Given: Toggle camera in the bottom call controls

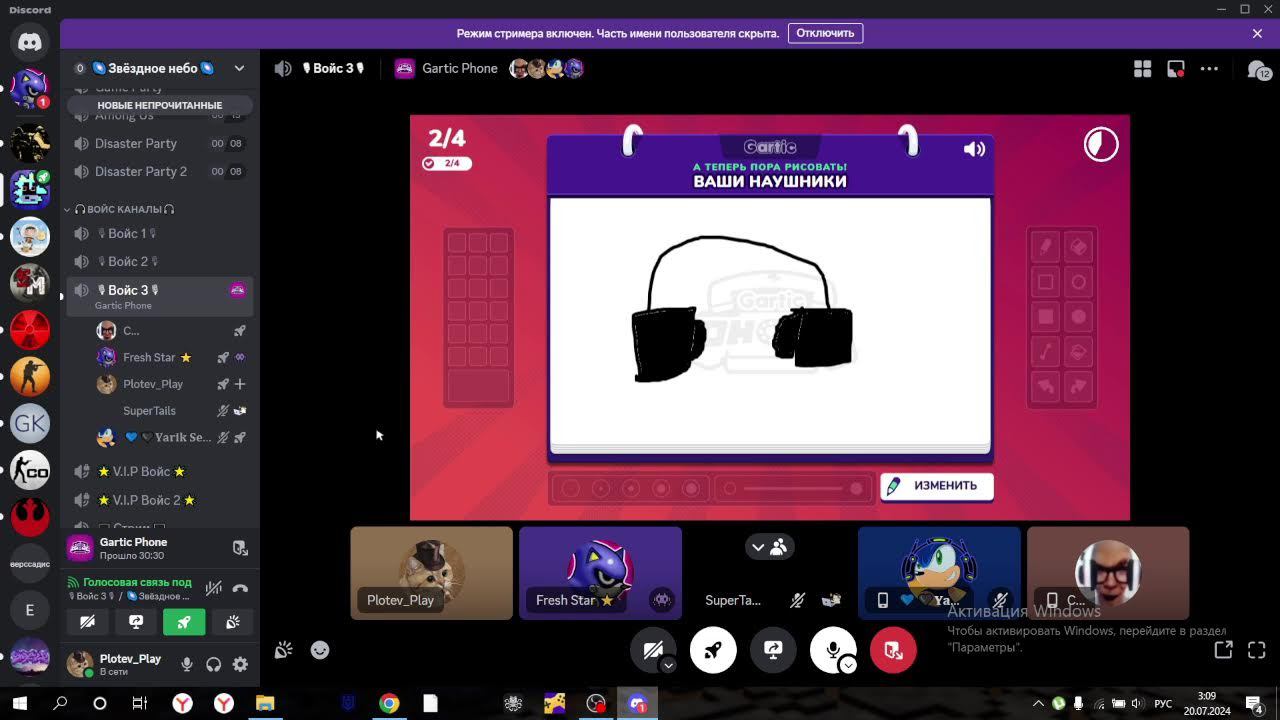Looking at the screenshot, I should [652, 650].
